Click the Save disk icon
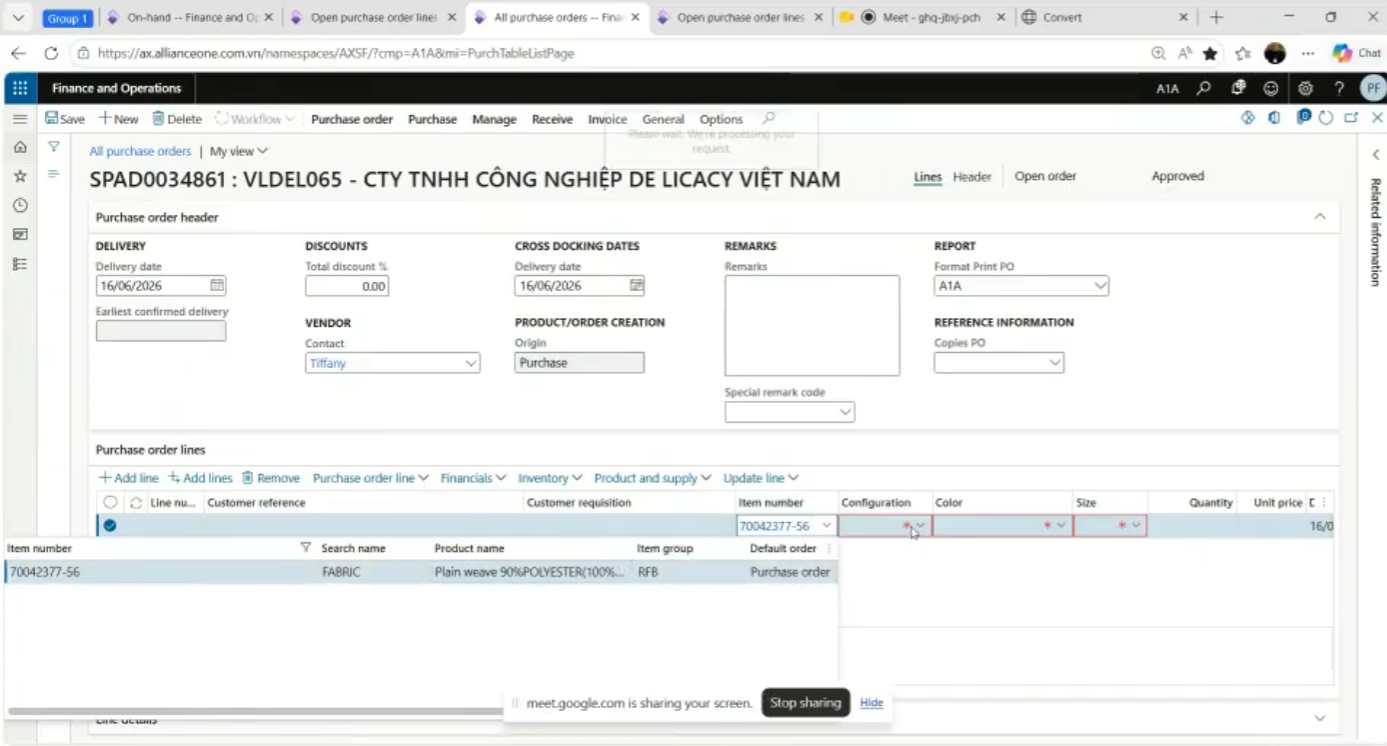1387x746 pixels. (65, 119)
